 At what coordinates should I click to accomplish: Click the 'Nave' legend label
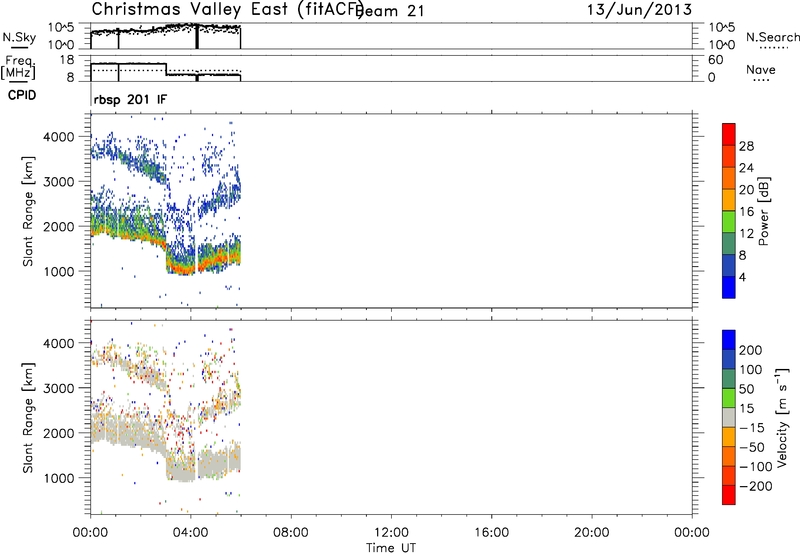point(761,70)
